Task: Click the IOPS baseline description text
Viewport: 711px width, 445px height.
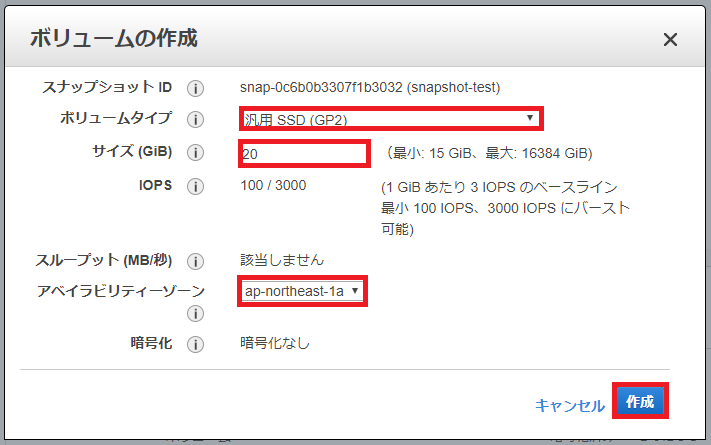Action: (506, 208)
